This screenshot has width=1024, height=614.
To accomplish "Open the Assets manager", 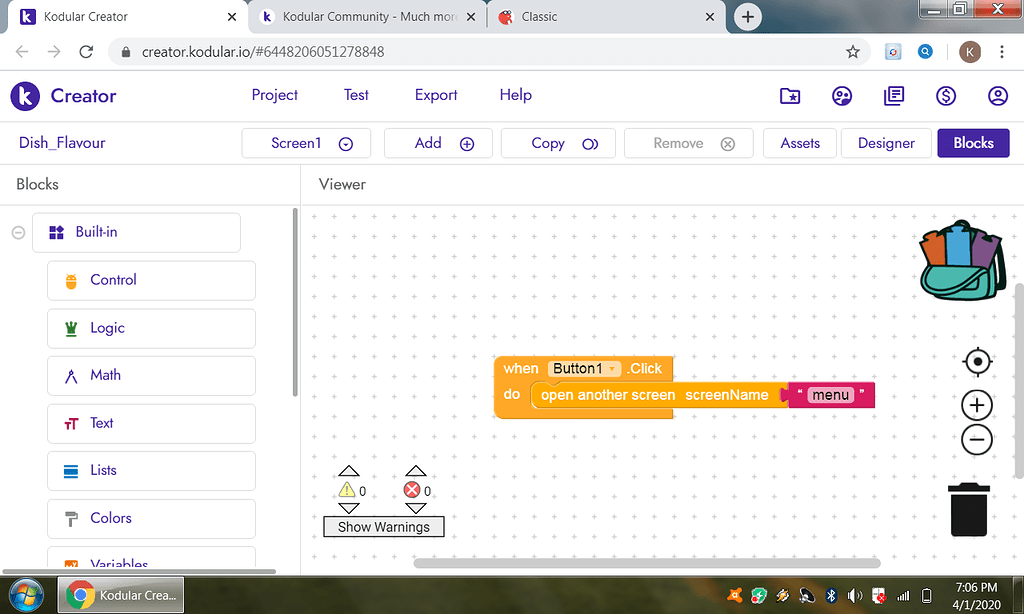I will (799, 143).
